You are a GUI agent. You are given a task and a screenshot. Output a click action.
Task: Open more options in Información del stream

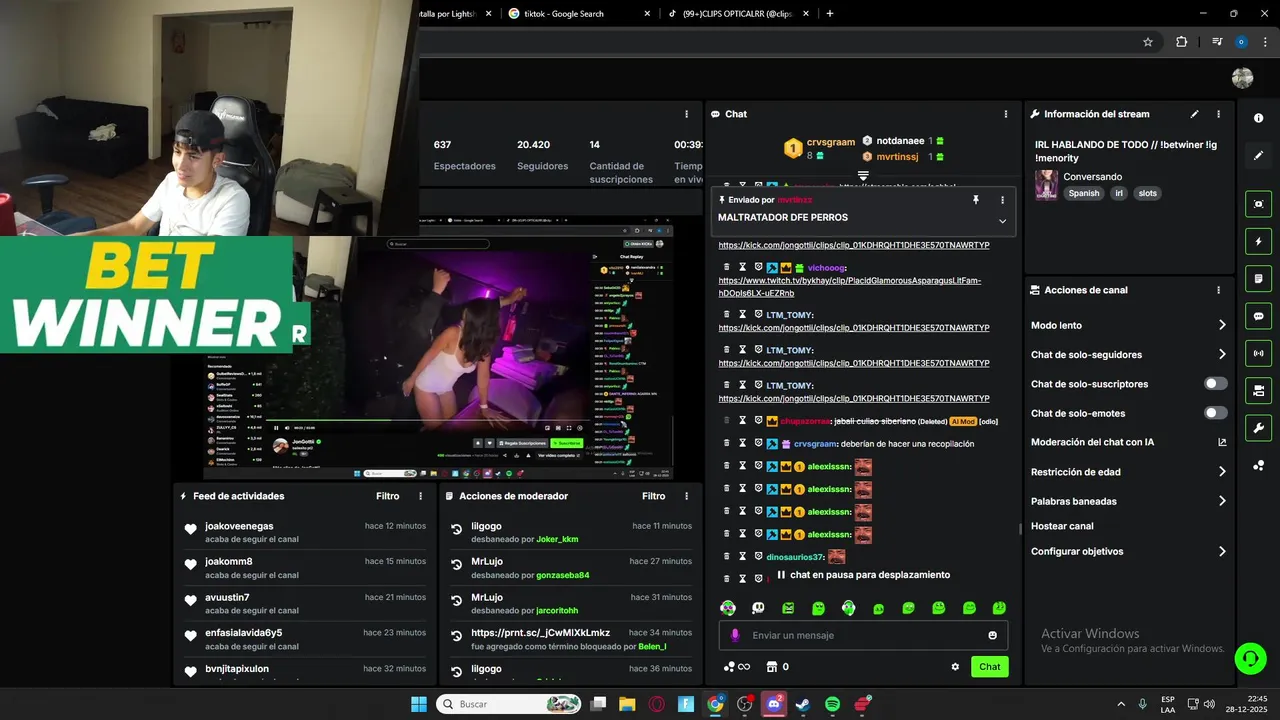tap(1218, 114)
